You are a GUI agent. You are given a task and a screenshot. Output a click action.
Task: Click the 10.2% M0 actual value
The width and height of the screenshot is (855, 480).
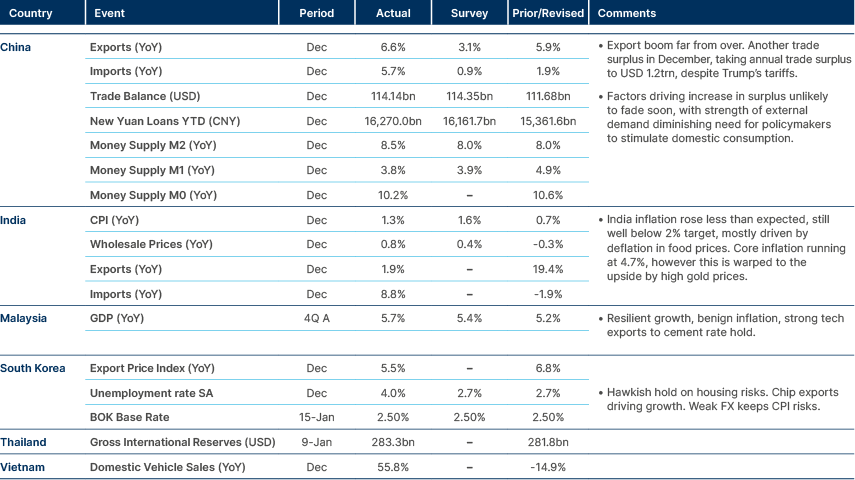pyautogui.click(x=393, y=195)
